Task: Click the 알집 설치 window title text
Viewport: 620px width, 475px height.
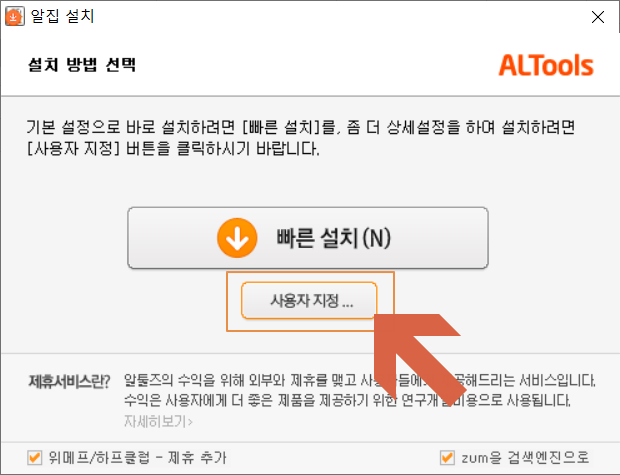Action: click(x=62, y=16)
